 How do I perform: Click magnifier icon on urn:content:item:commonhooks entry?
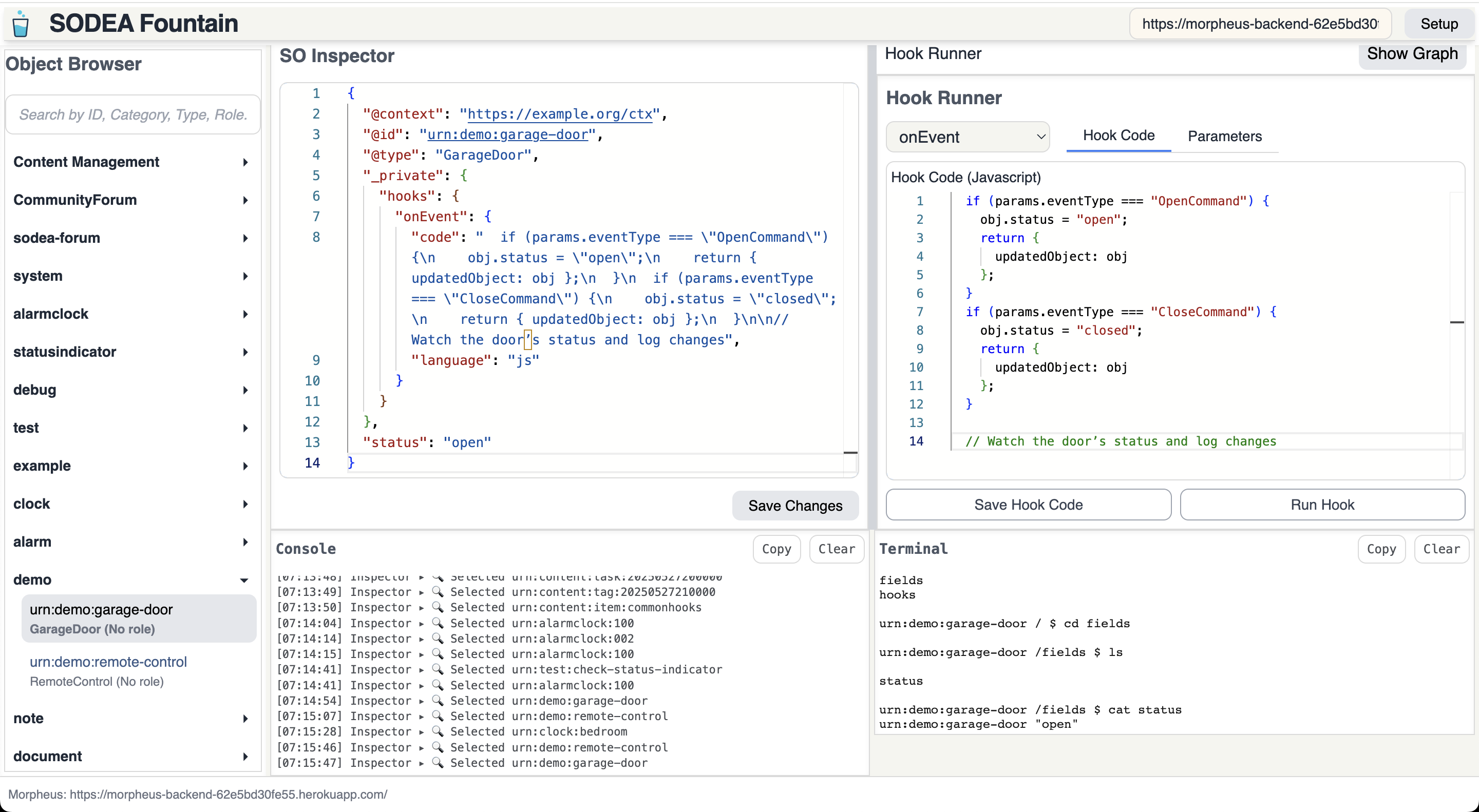pos(438,608)
